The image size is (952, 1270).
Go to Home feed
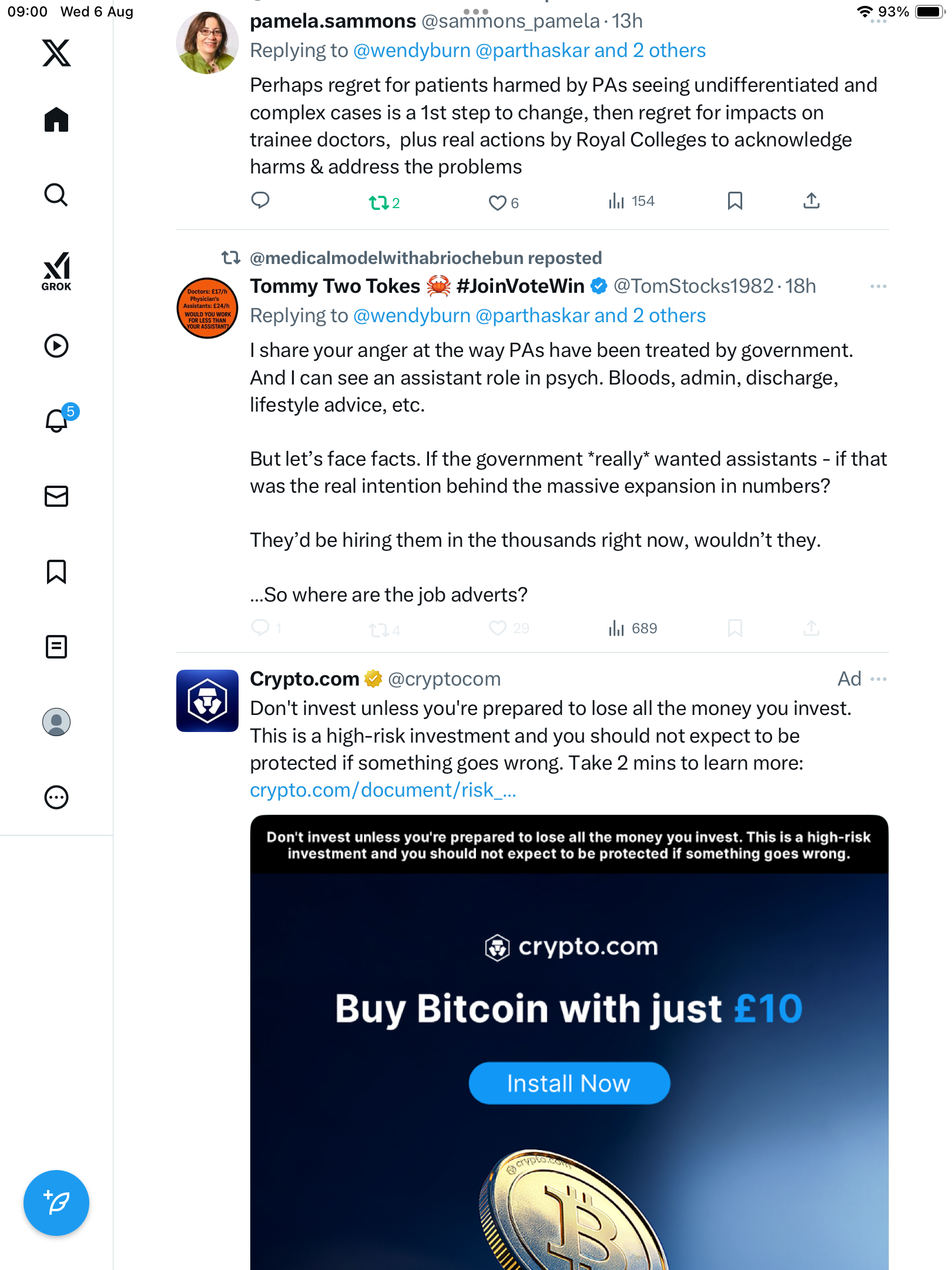tap(56, 120)
